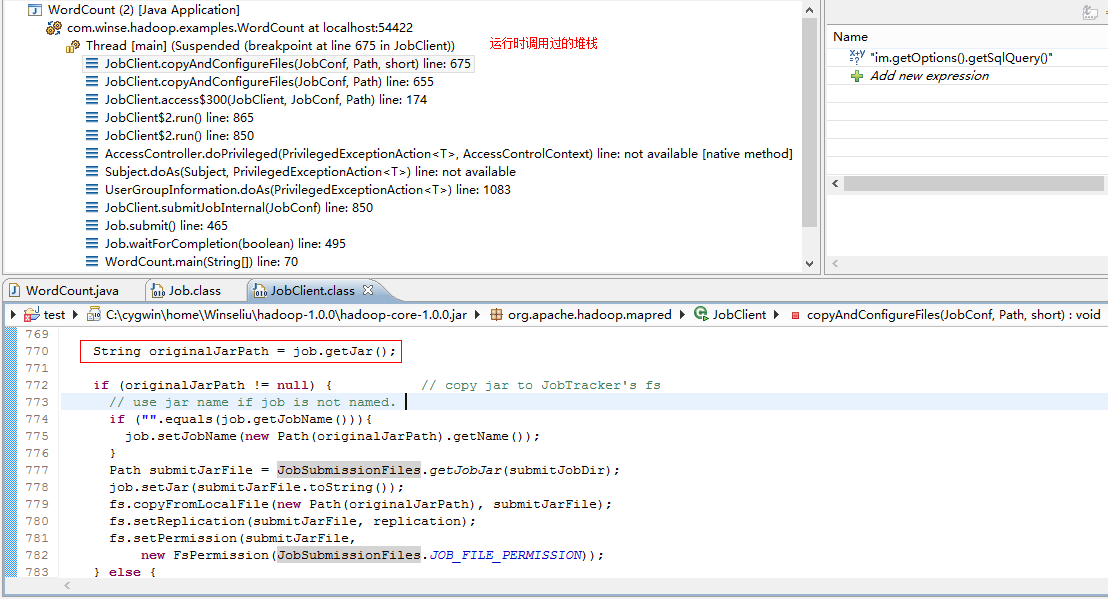Click stack frame icon for Job.waitForCompletion
Screen dimensions: 1108x599
[92, 244]
